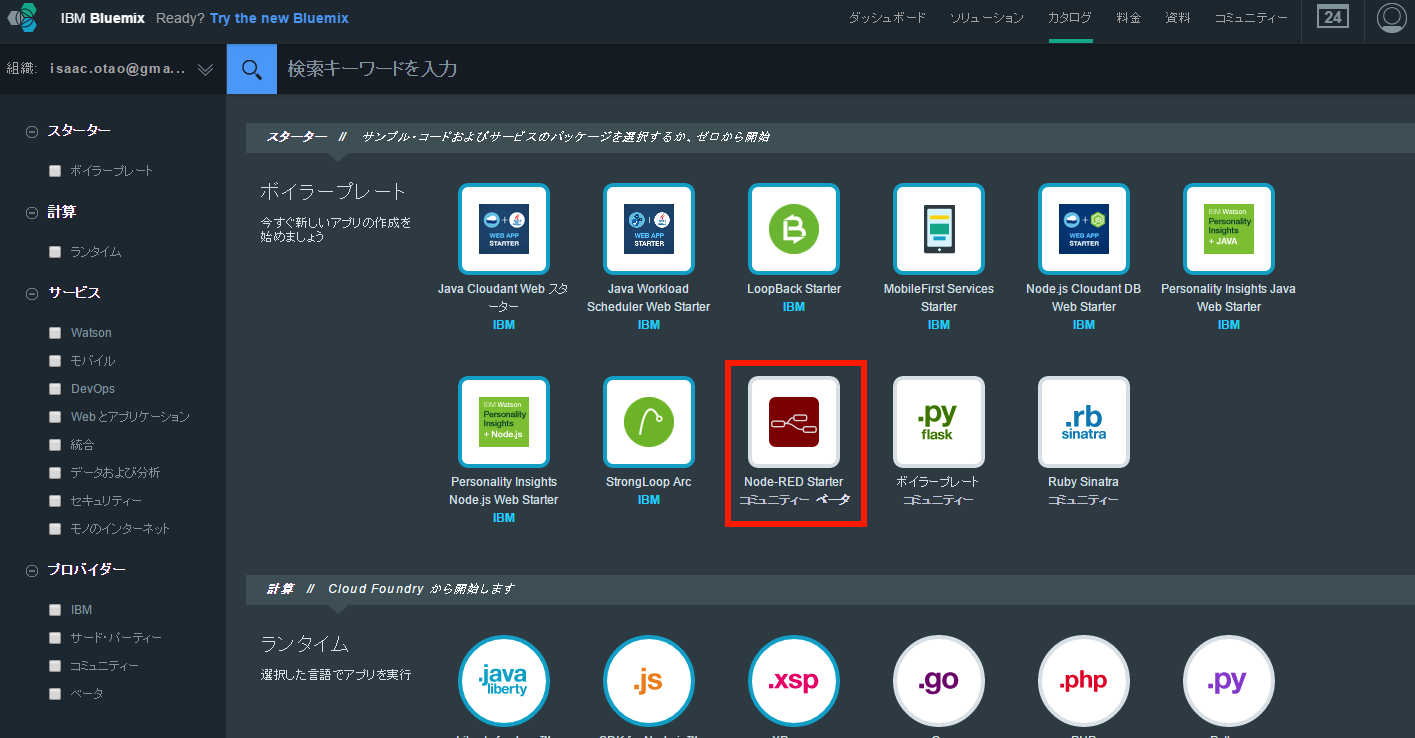Click the .go runtime icon

pos(938,681)
